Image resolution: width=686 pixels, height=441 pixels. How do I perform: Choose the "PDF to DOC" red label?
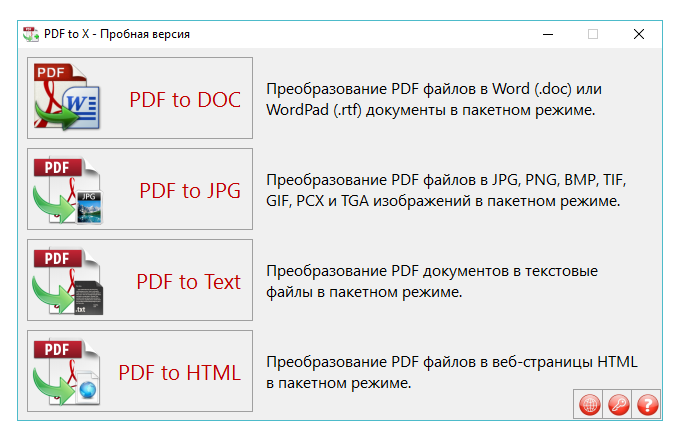pyautogui.click(x=185, y=99)
